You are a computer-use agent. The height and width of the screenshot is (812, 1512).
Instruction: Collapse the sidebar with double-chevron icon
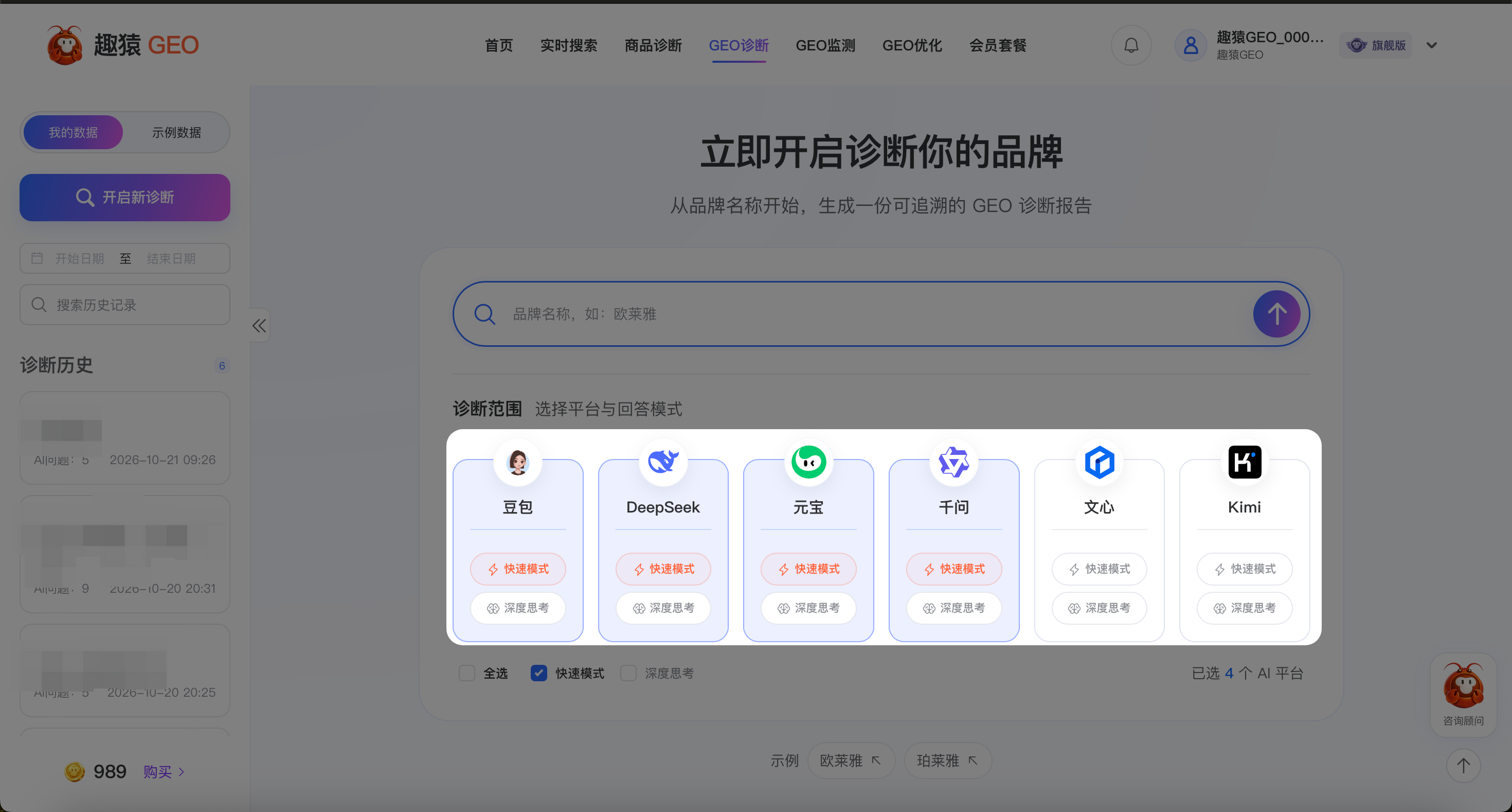(259, 326)
